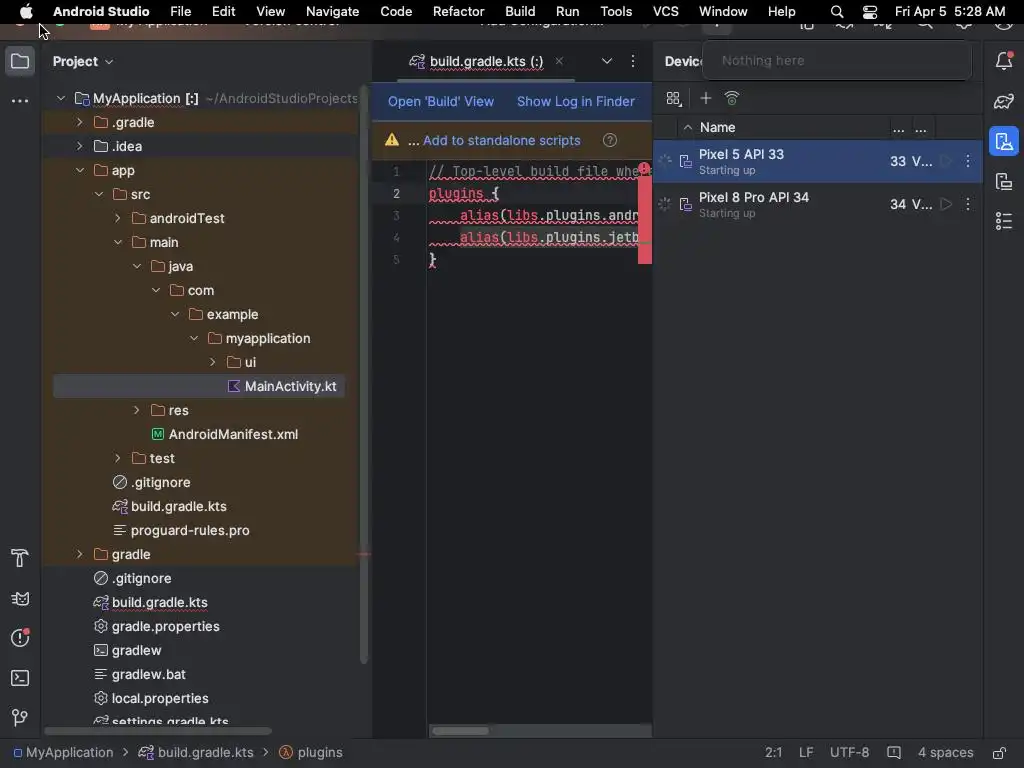This screenshot has height=768, width=1024.
Task: Click the help question mark in warning banner
Action: pyautogui.click(x=610, y=140)
